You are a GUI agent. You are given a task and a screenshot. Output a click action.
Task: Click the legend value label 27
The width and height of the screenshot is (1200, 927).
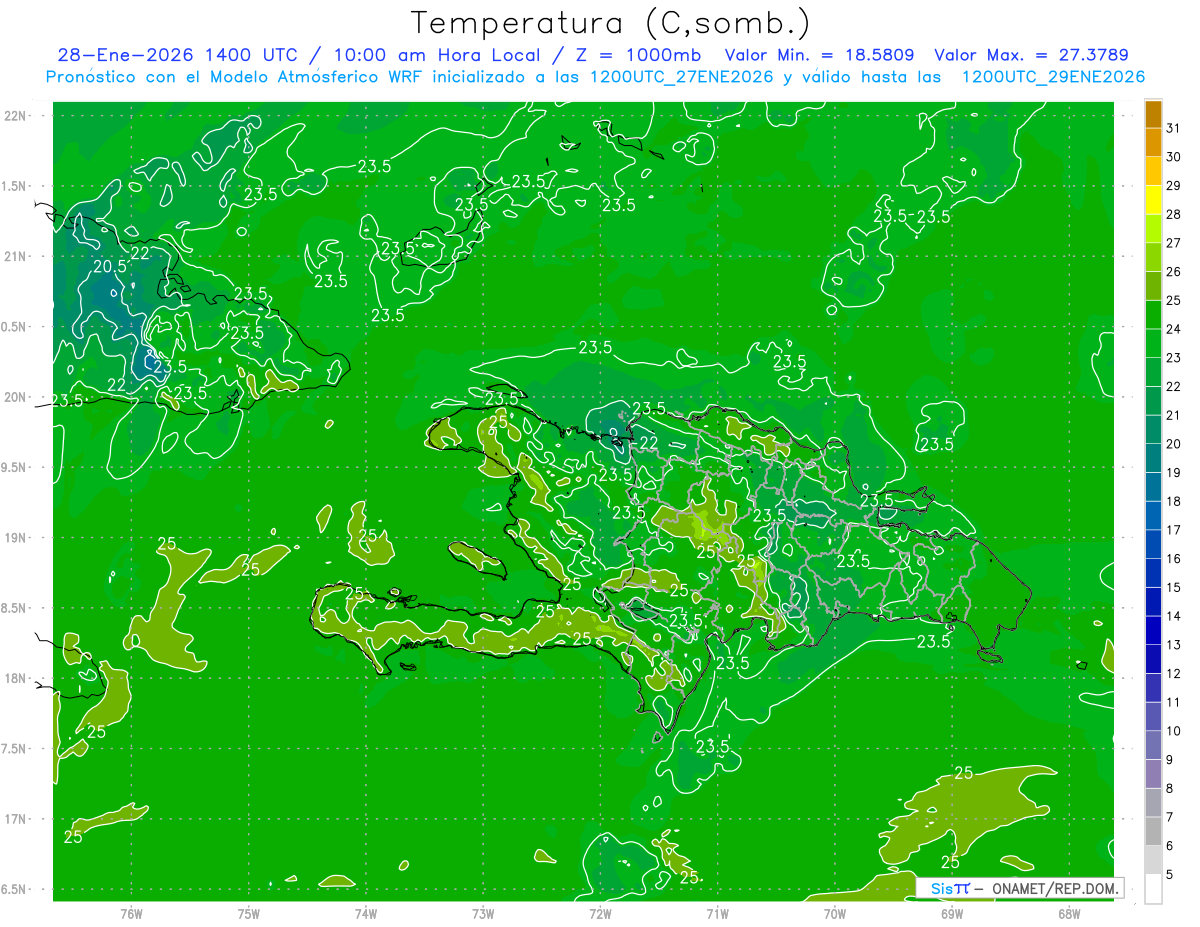click(1174, 243)
